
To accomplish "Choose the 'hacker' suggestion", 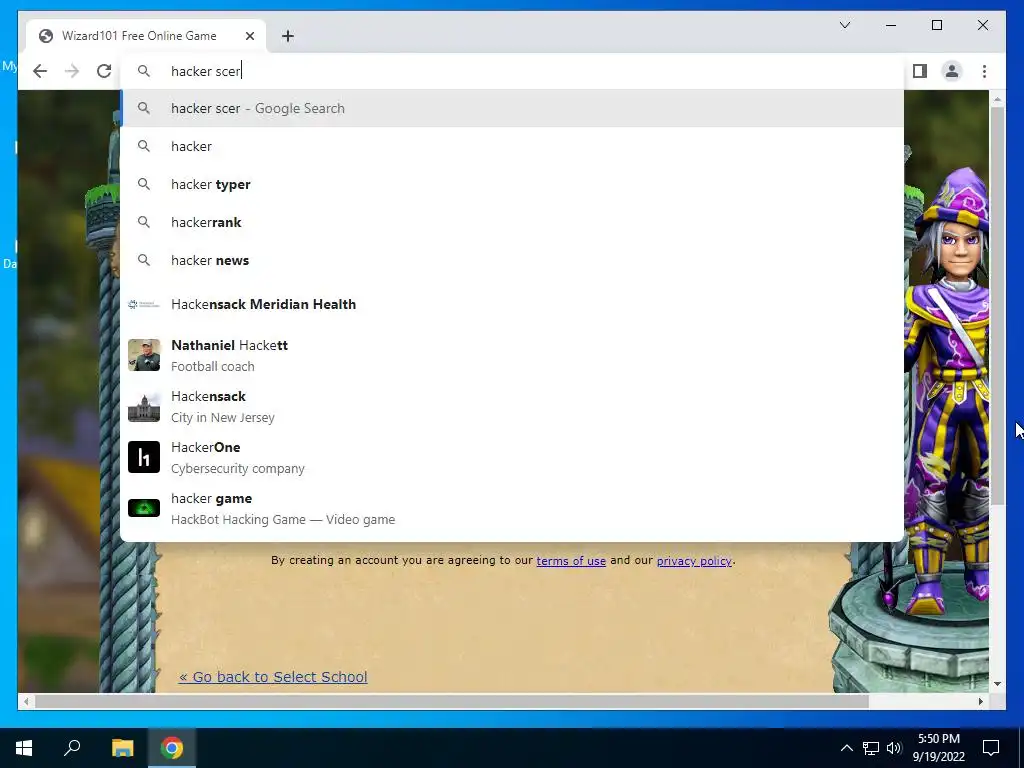I will [512, 146].
